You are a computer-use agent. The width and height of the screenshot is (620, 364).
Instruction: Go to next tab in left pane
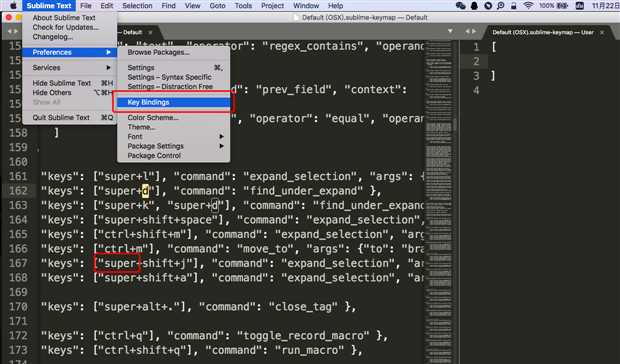pos(16,31)
